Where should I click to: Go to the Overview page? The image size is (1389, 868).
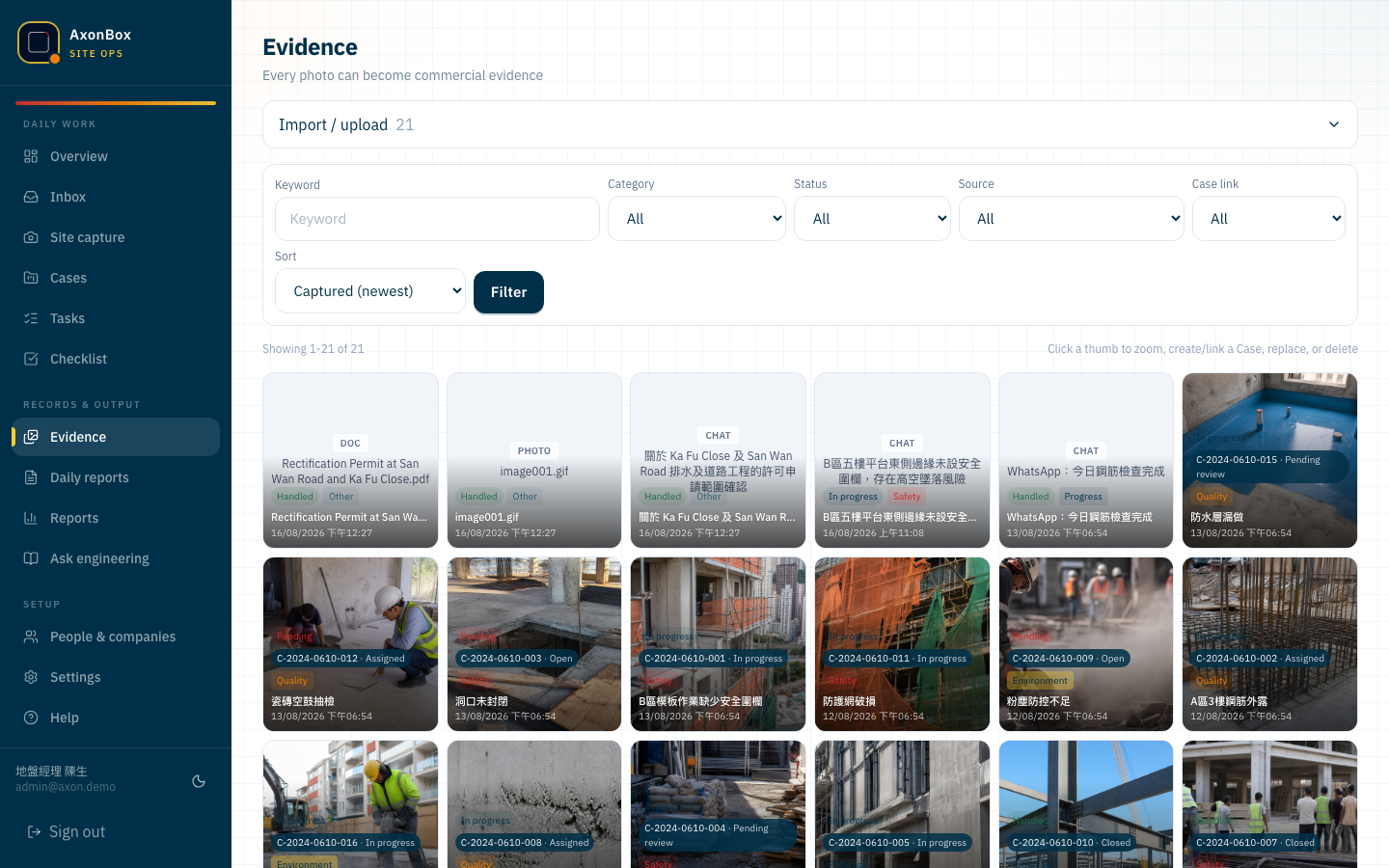pos(116,156)
